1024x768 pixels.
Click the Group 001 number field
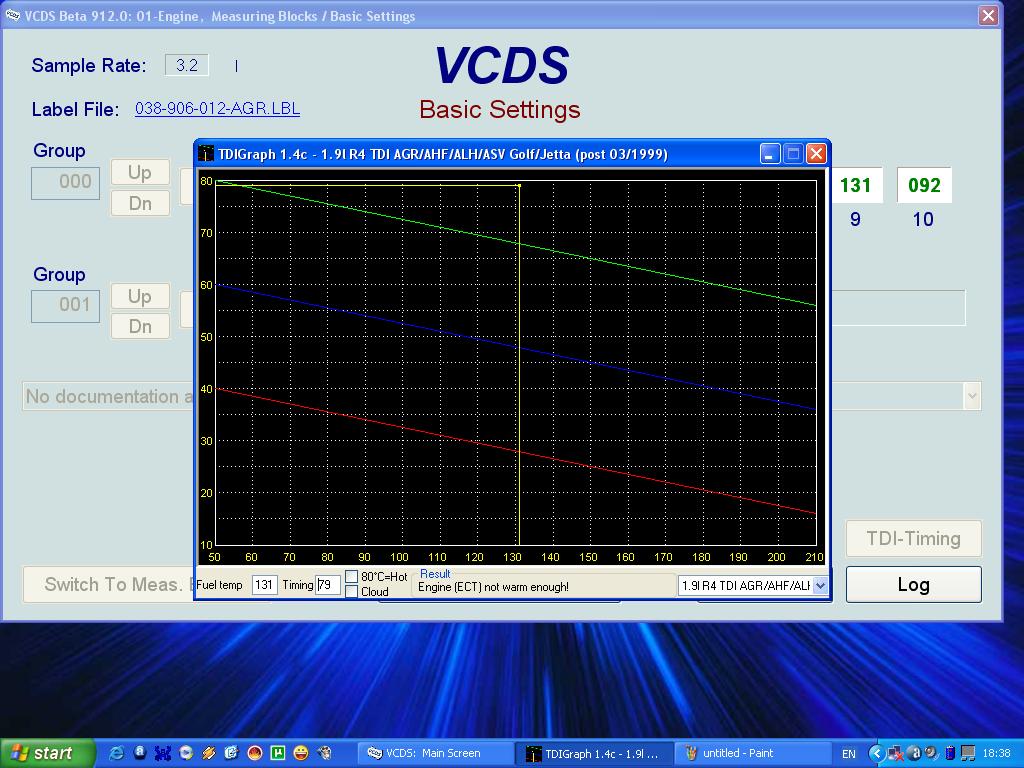(x=65, y=306)
